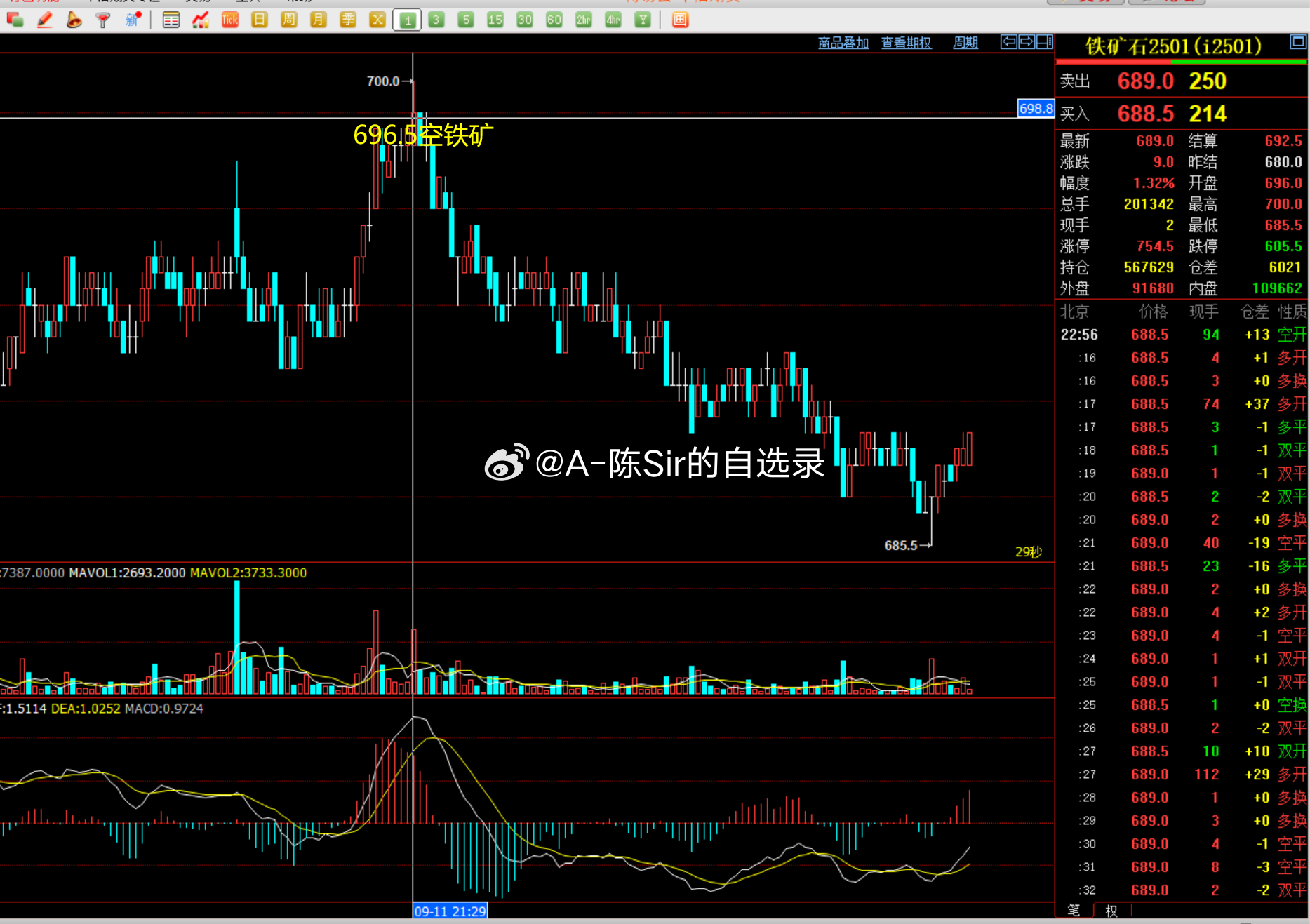Click the 涨停 price 754.5
The width and height of the screenshot is (1310, 924).
1155,246
